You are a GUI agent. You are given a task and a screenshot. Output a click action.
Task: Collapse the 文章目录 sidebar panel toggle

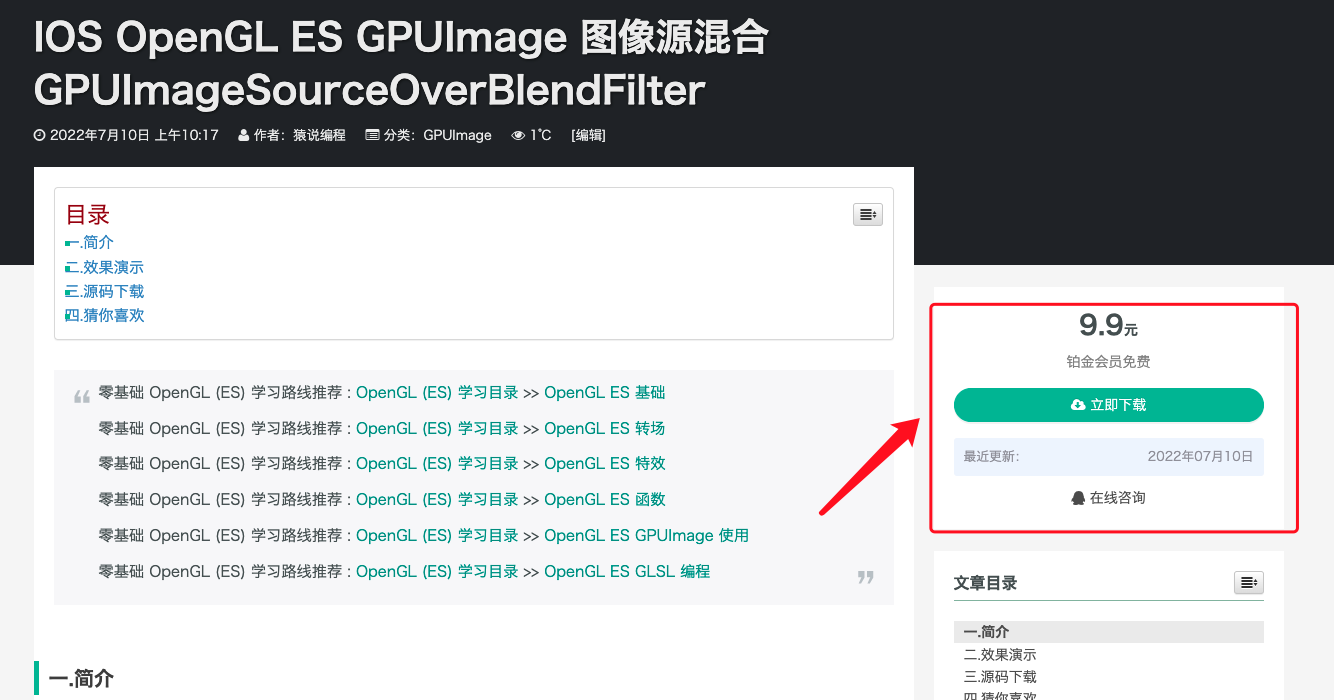(x=1248, y=582)
